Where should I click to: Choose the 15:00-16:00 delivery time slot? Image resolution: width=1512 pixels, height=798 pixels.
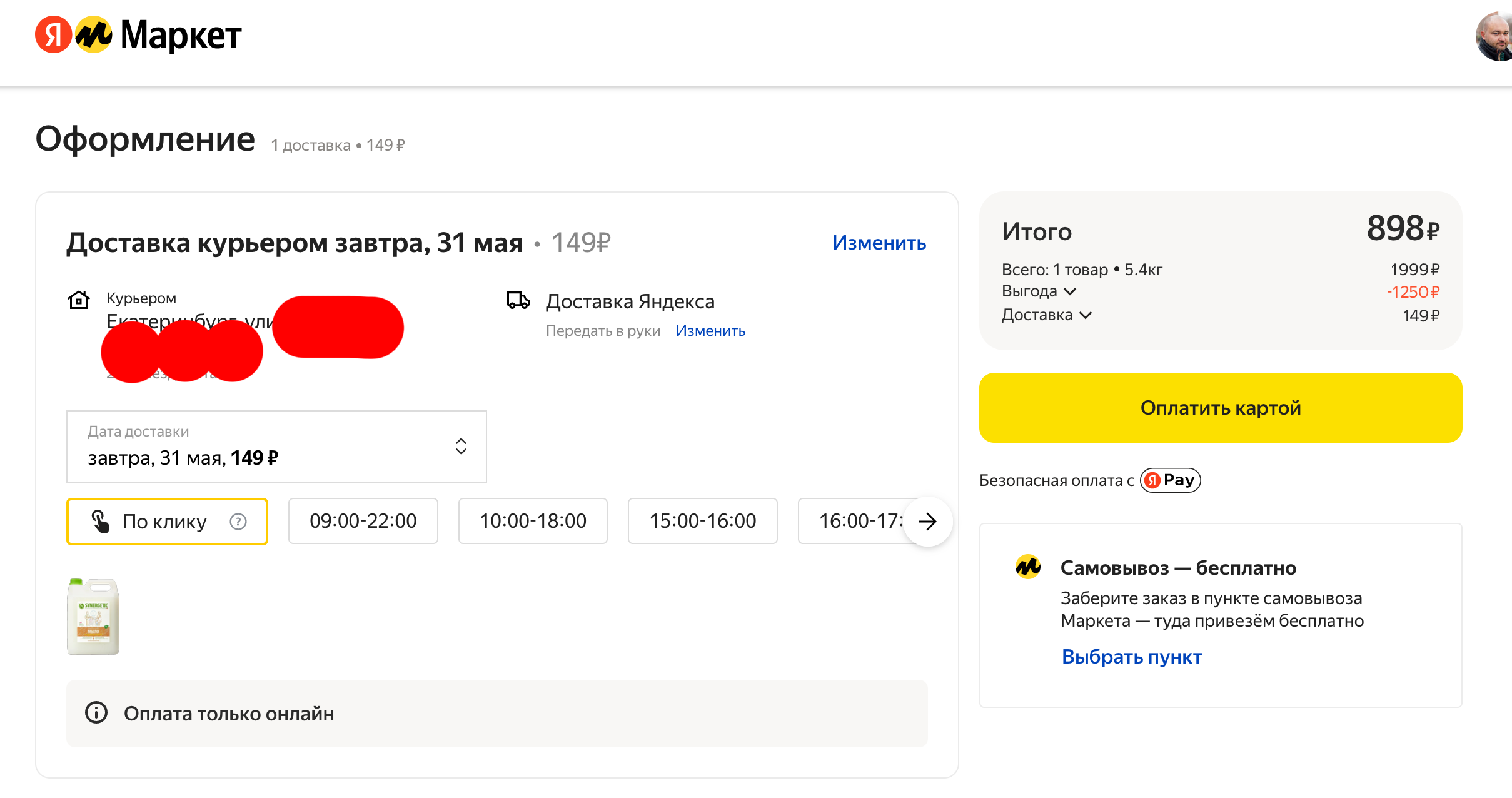[702, 521]
